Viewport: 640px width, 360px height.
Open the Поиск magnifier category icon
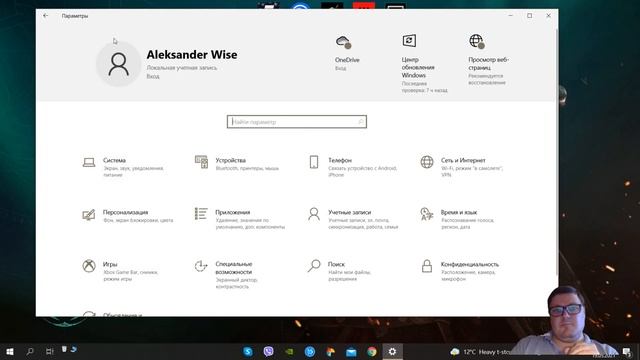tap(314, 266)
